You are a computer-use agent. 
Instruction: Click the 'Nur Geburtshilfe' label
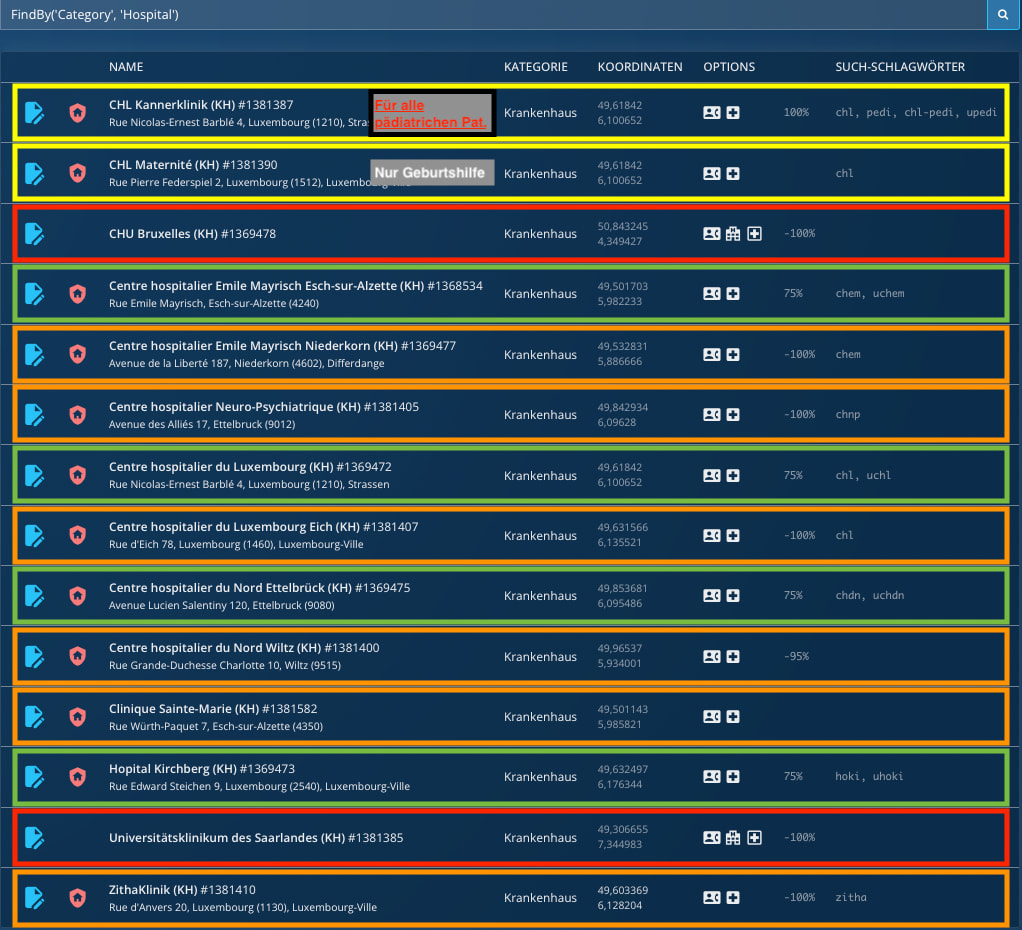[431, 173]
